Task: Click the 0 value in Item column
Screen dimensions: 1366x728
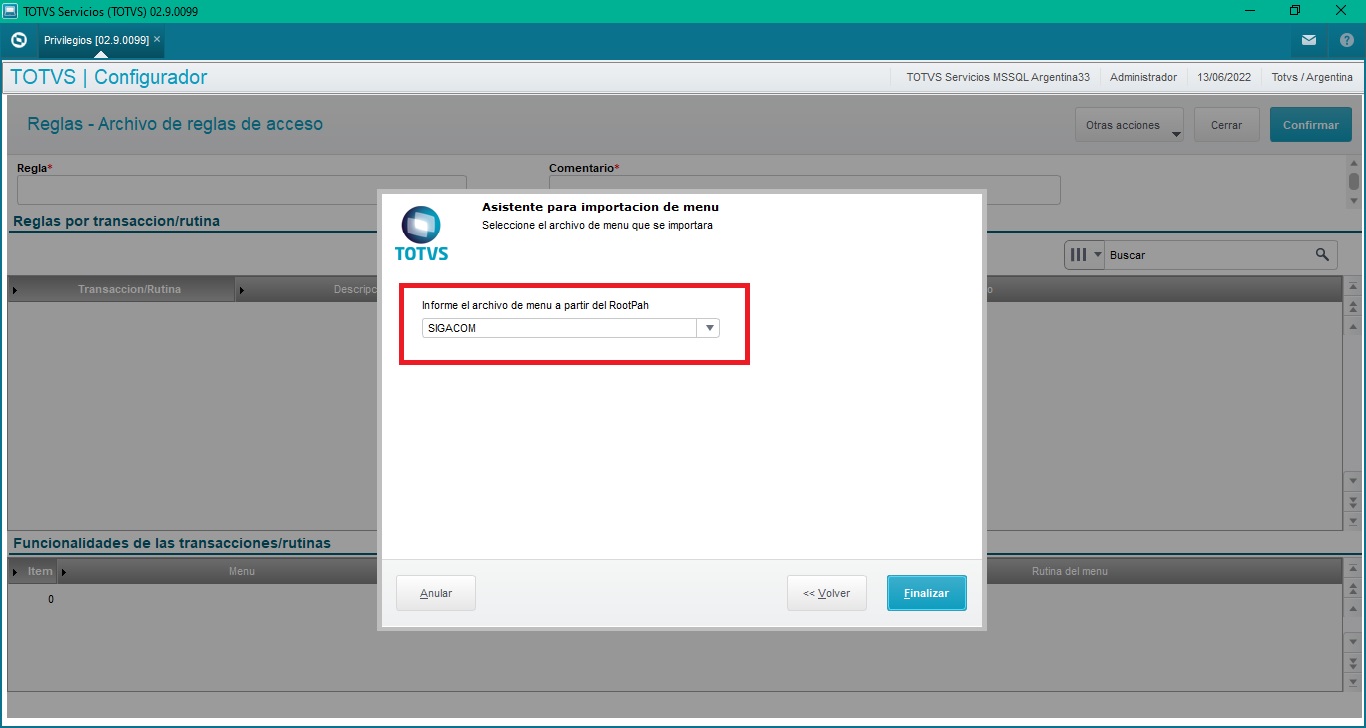Action: tap(51, 599)
